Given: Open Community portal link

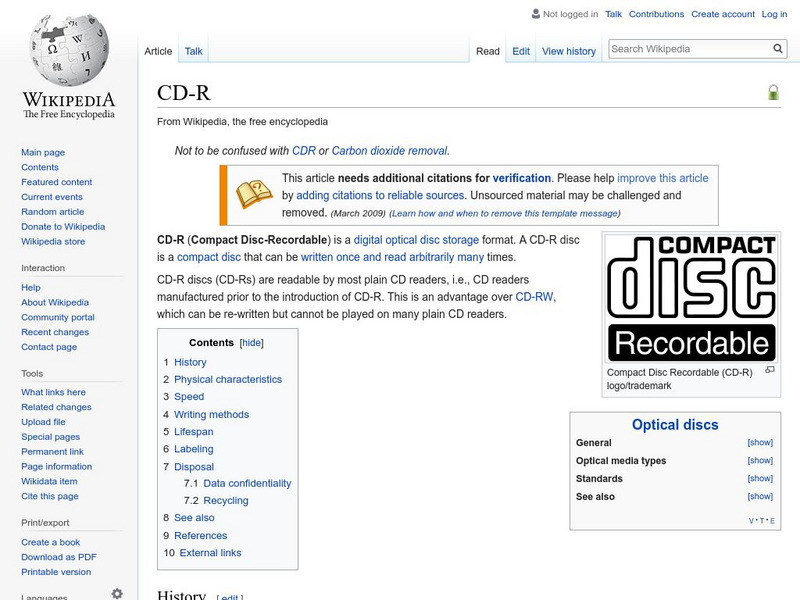Looking at the screenshot, I should click(58, 317).
